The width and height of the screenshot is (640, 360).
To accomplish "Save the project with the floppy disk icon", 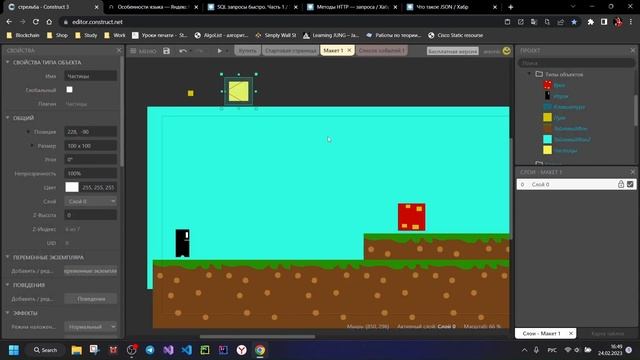I will (167, 51).
